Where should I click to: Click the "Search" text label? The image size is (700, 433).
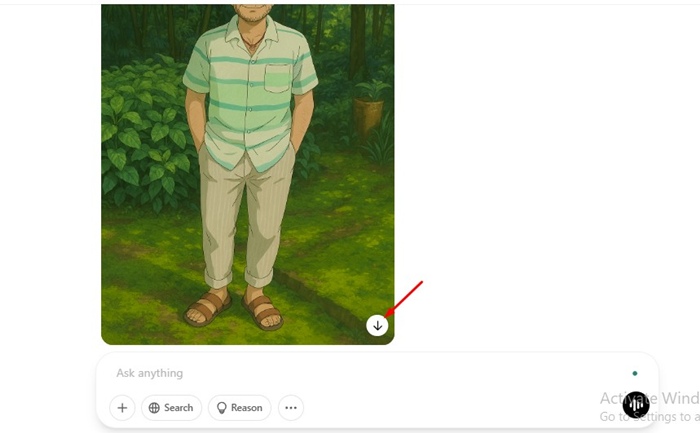click(x=179, y=408)
